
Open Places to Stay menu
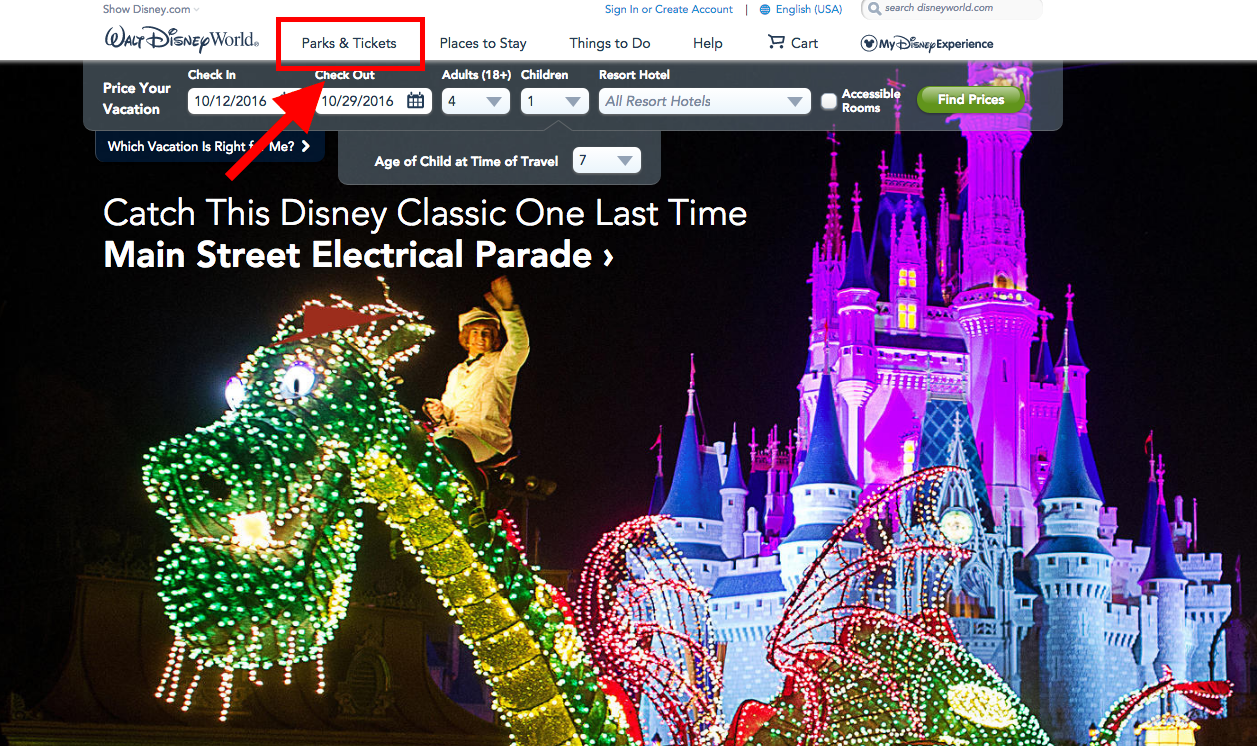click(x=483, y=43)
